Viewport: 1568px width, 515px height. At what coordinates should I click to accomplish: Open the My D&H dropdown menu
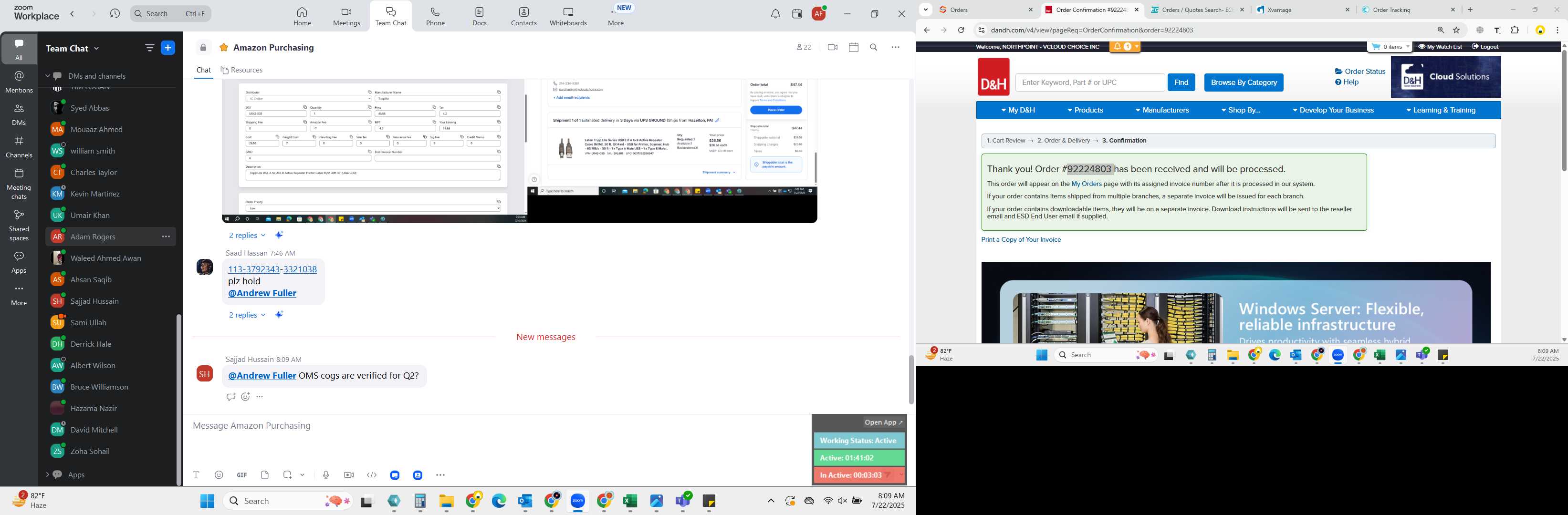click(x=1018, y=111)
